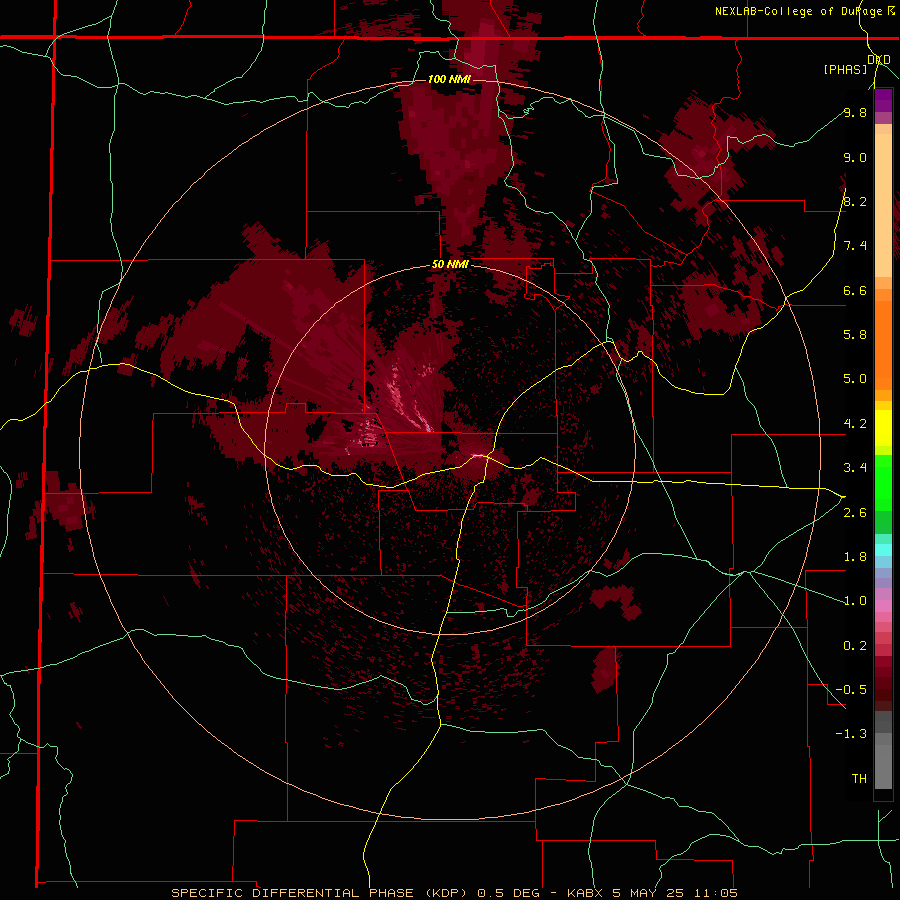The width and height of the screenshot is (900, 900).
Task: Pick the bright green swatch on color bar
Action: coord(883,482)
